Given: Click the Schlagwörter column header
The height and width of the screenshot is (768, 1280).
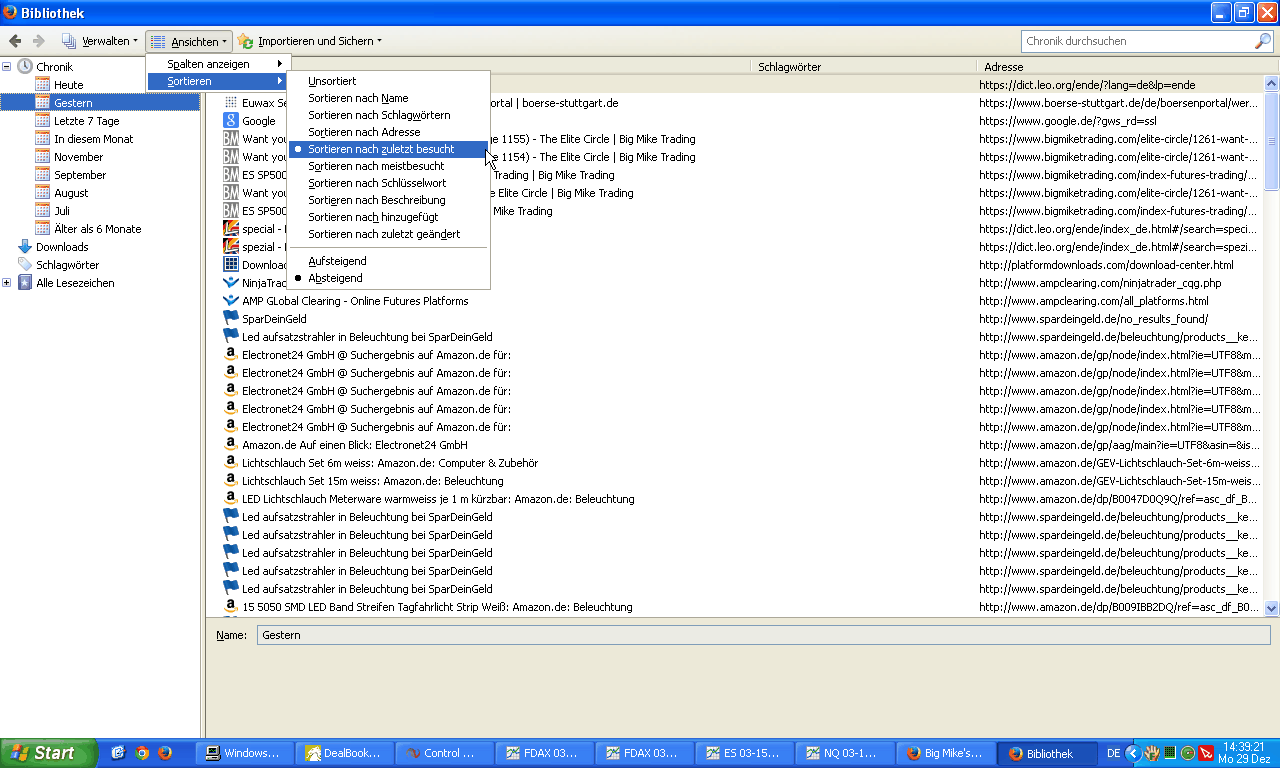Looking at the screenshot, I should (x=863, y=67).
